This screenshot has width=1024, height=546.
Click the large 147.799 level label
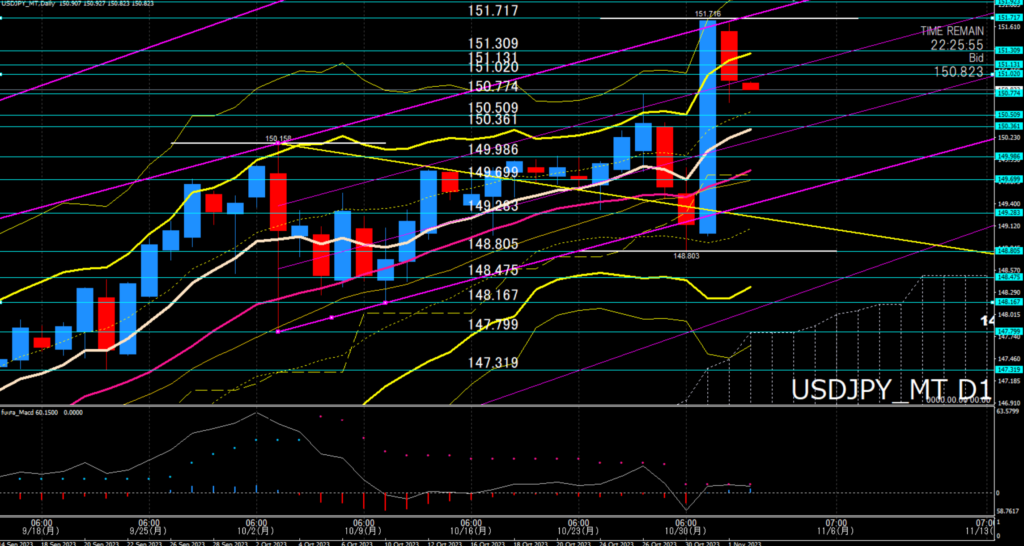[493, 325]
